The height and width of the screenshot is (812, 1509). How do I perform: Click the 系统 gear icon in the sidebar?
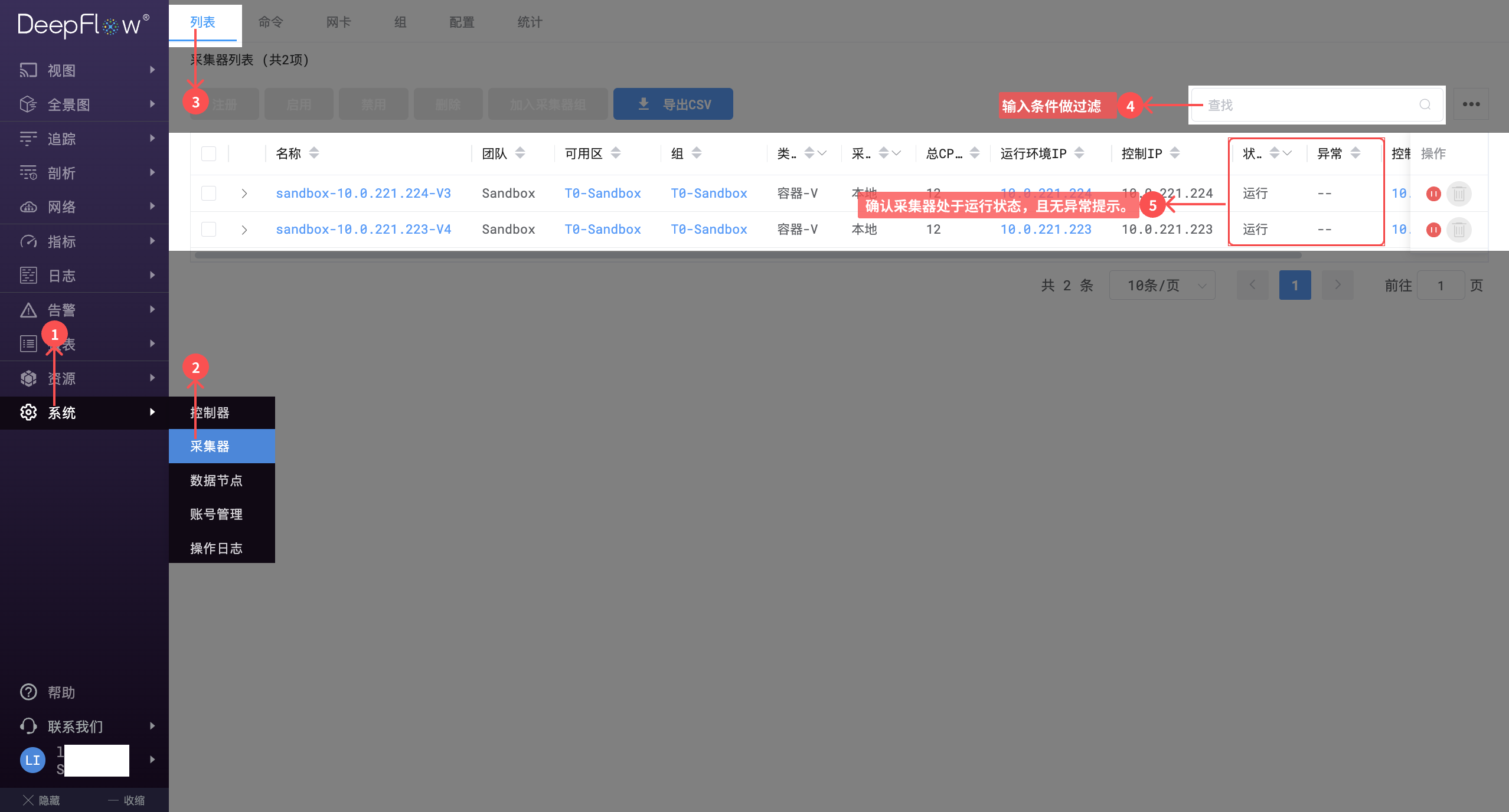28,412
